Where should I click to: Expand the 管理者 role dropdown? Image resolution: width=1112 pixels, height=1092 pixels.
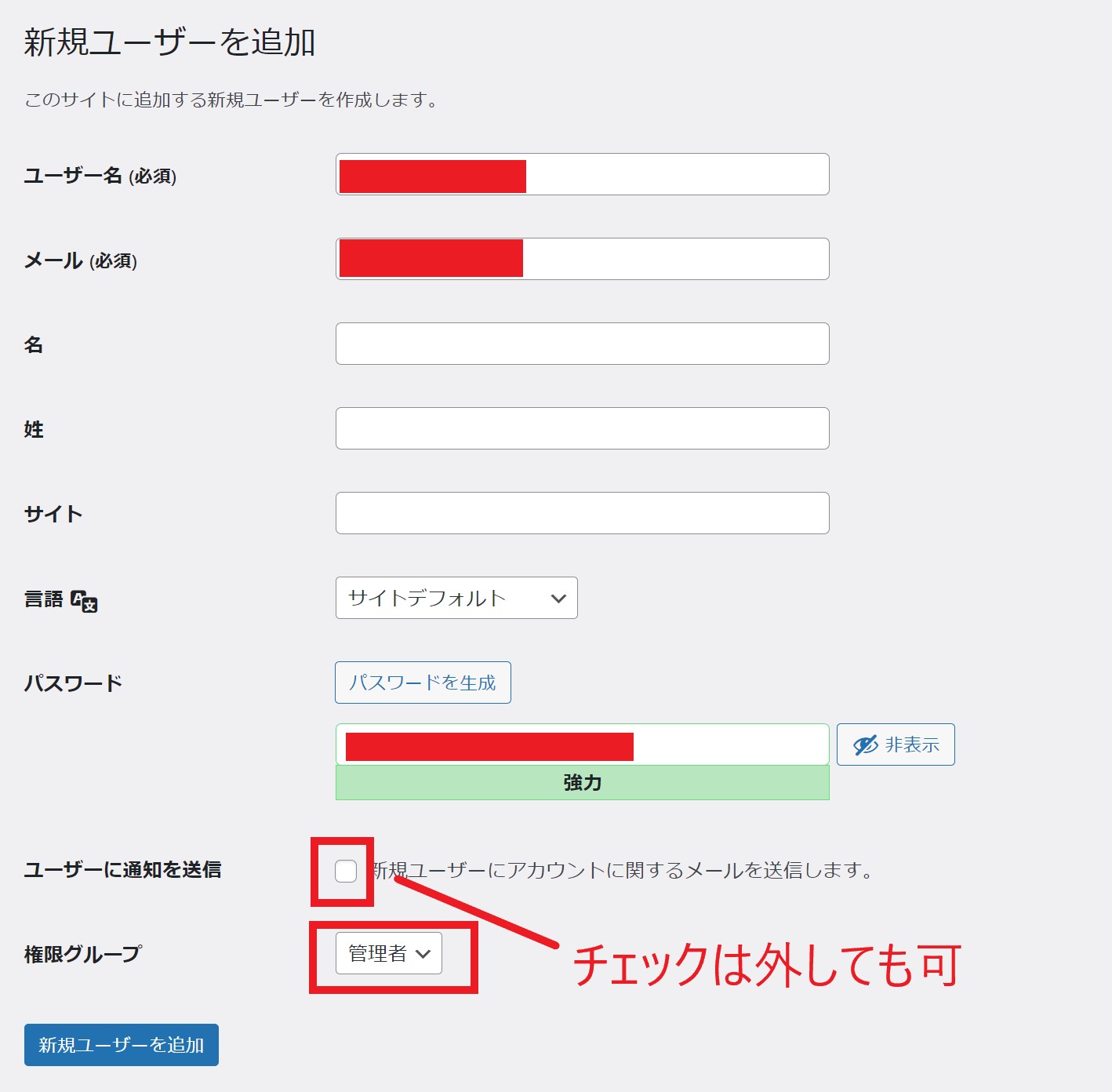pyautogui.click(x=388, y=953)
